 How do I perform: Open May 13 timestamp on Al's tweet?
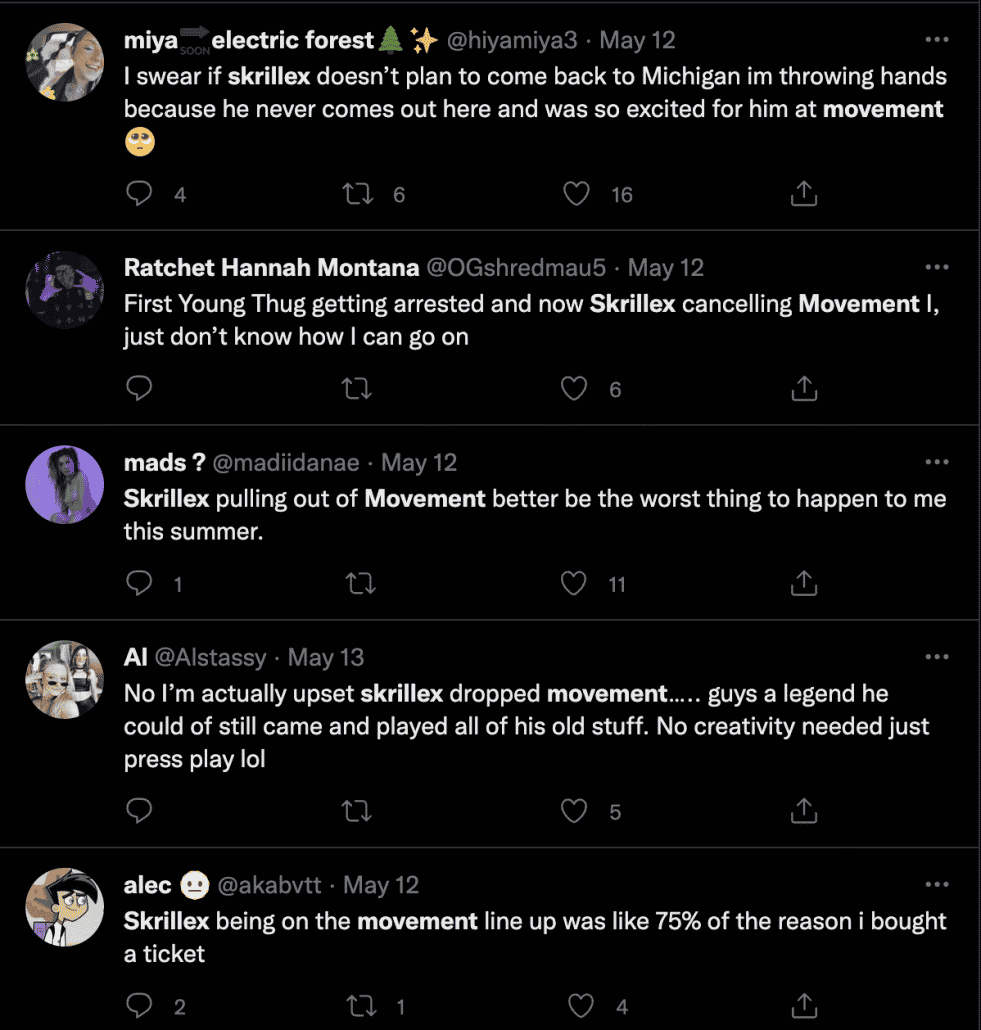coord(325,657)
